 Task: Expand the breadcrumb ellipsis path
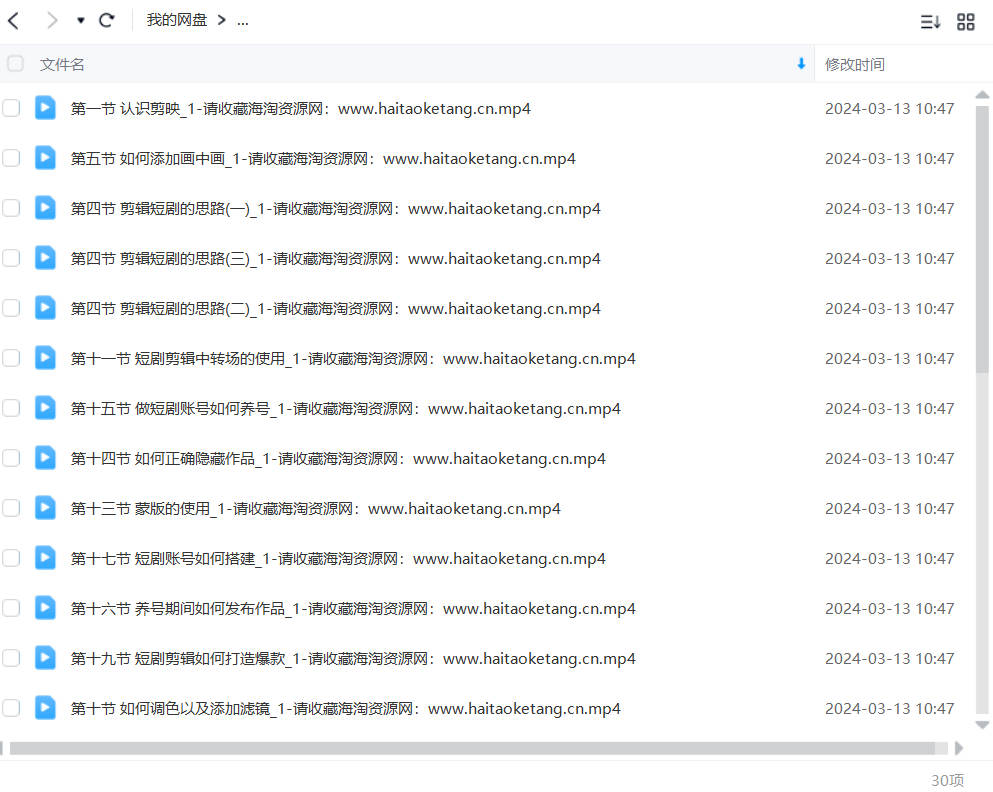tap(243, 22)
